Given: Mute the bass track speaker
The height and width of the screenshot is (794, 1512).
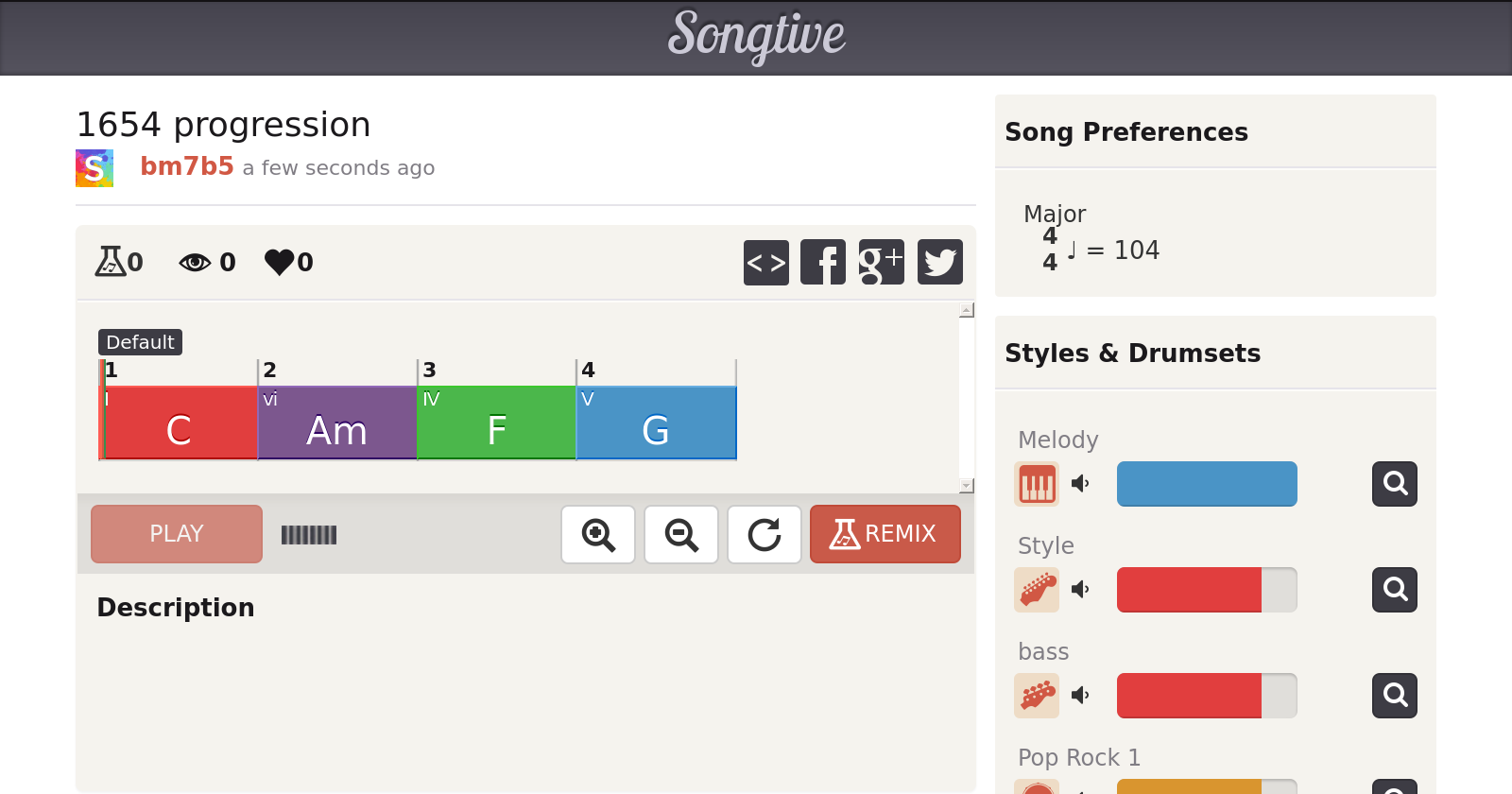Looking at the screenshot, I should tap(1080, 696).
